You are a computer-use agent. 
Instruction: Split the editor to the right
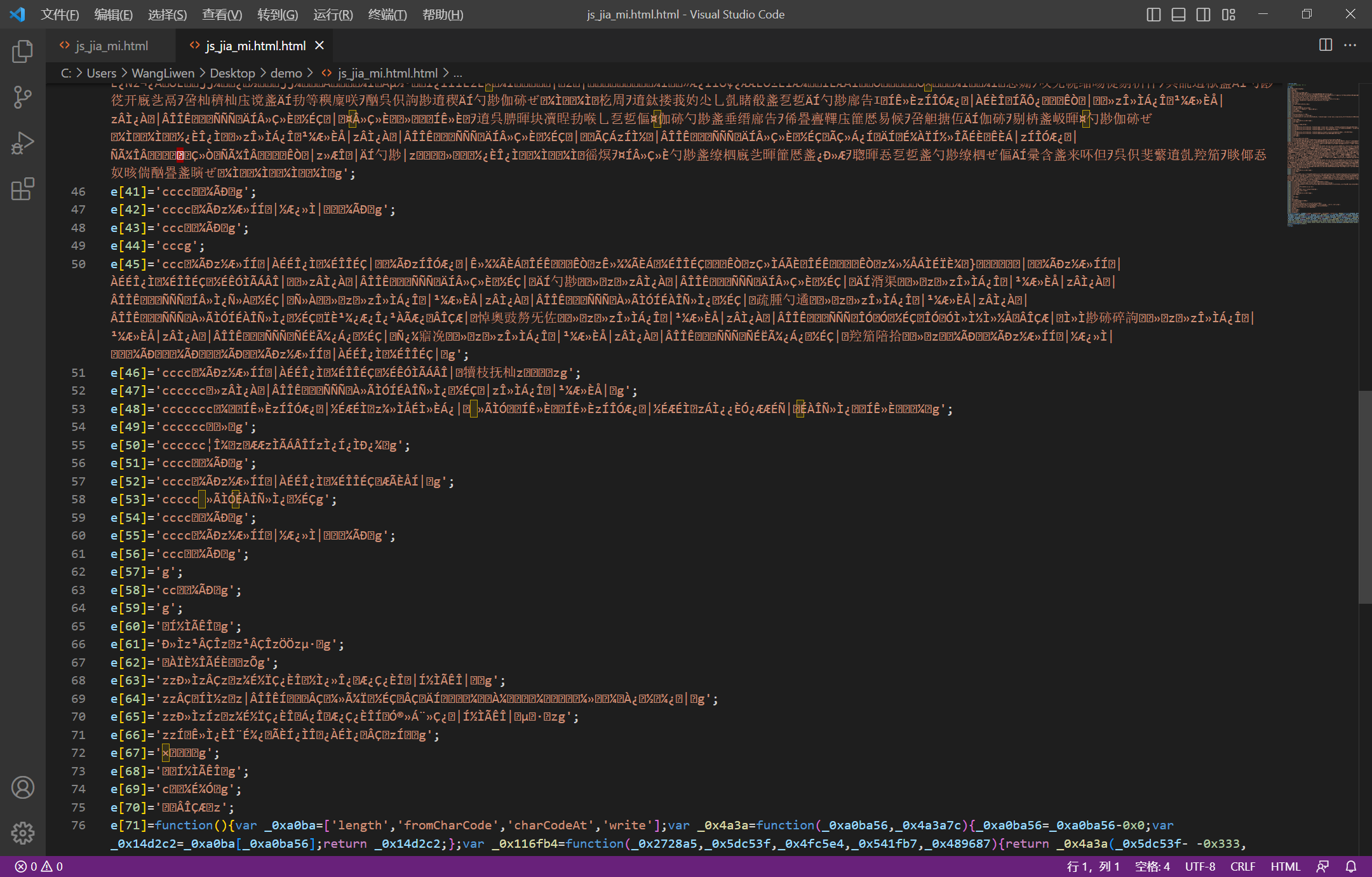pos(1326,45)
